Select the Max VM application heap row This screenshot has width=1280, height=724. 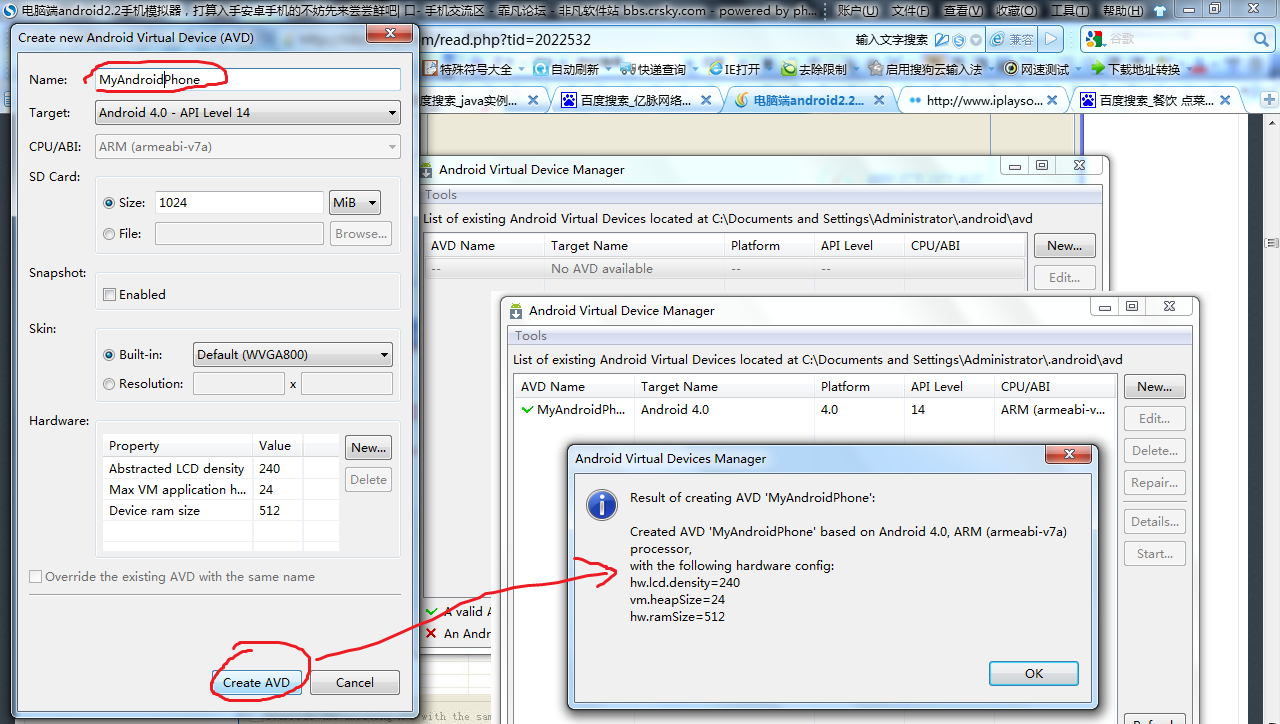point(221,490)
